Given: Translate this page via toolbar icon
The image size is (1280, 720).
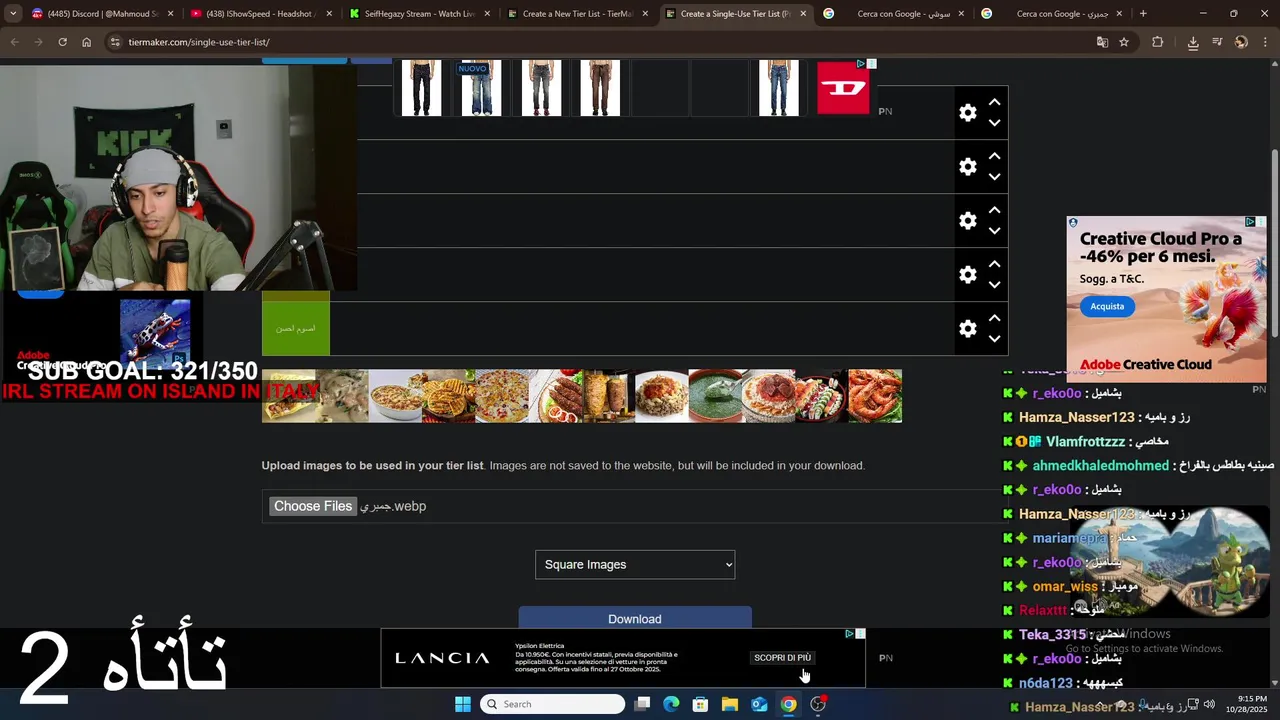Looking at the screenshot, I should click(x=1102, y=42).
